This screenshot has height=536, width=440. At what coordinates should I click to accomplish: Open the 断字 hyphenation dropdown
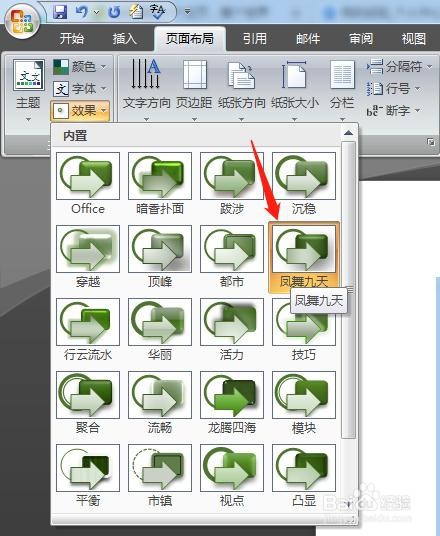(394, 110)
